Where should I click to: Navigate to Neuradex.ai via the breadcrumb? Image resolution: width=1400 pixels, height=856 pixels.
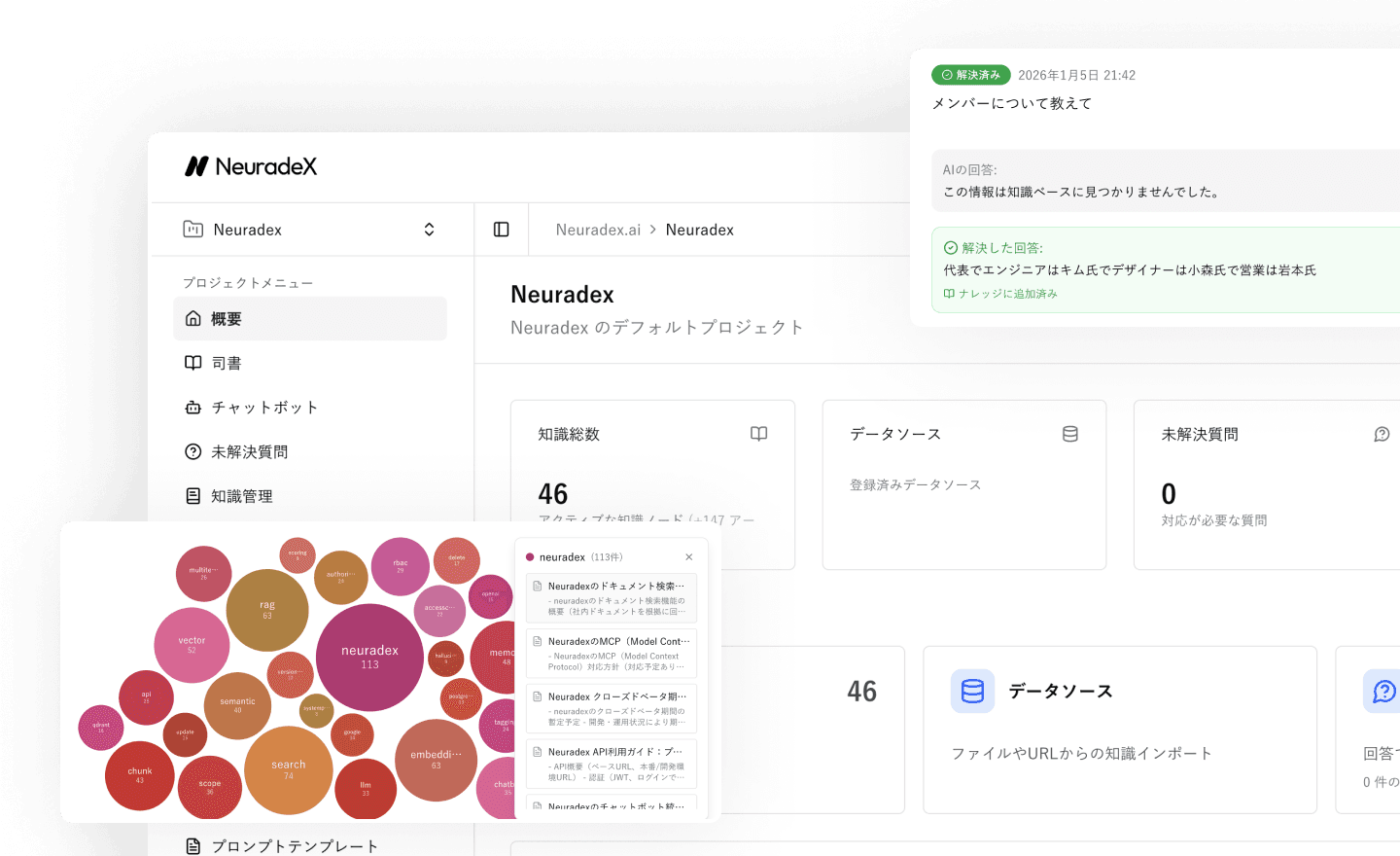pyautogui.click(x=596, y=229)
